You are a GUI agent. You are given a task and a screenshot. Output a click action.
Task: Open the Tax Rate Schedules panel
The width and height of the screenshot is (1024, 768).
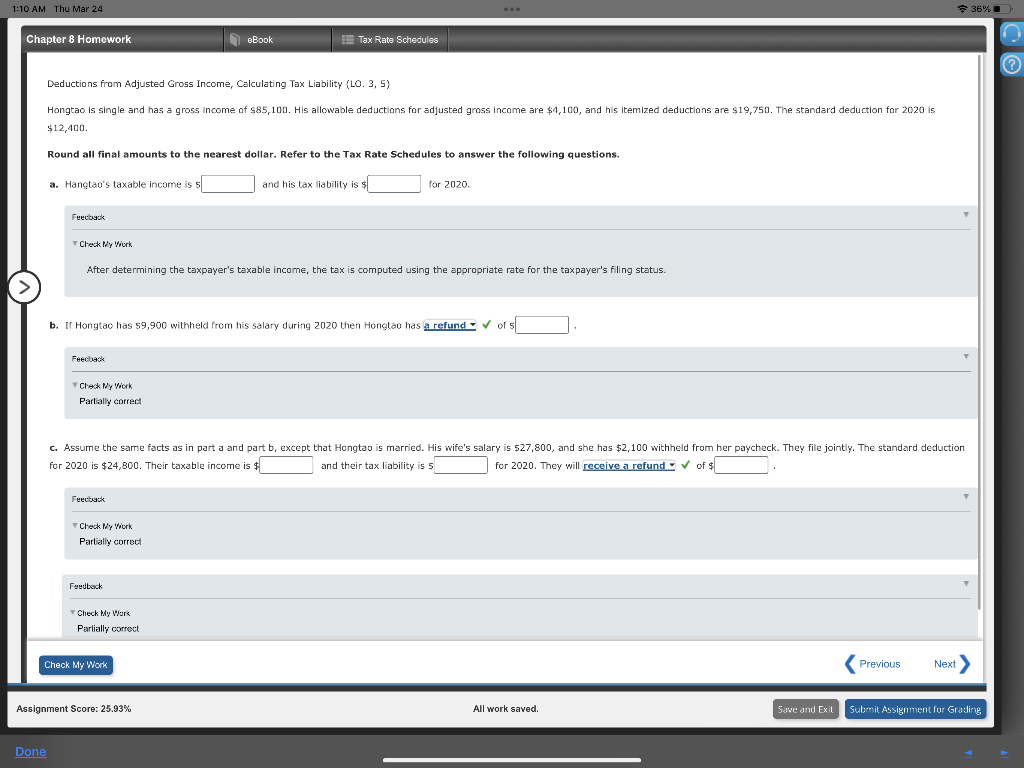click(388, 40)
